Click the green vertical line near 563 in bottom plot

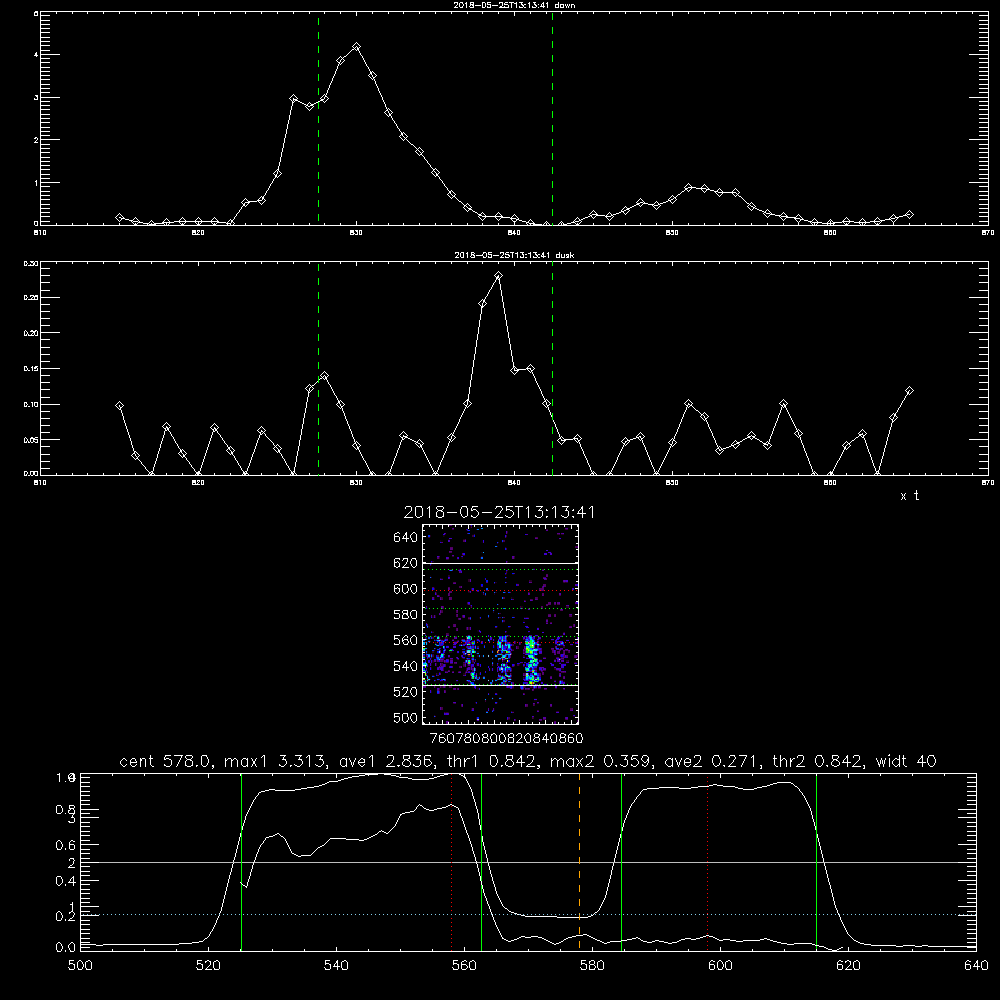point(481,862)
